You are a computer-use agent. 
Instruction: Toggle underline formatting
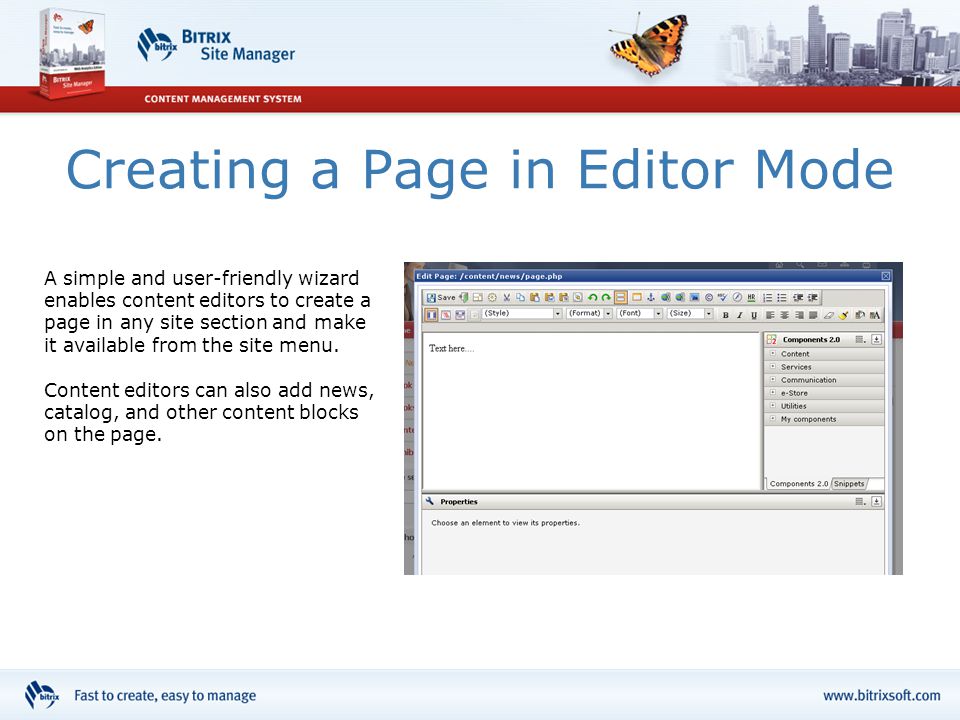coord(754,315)
